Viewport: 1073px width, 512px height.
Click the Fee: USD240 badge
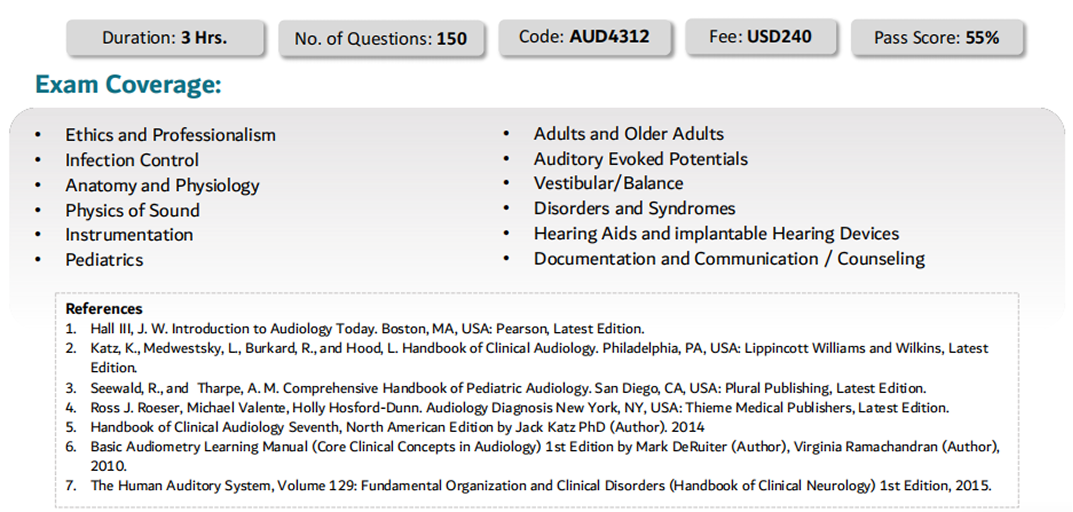[760, 37]
